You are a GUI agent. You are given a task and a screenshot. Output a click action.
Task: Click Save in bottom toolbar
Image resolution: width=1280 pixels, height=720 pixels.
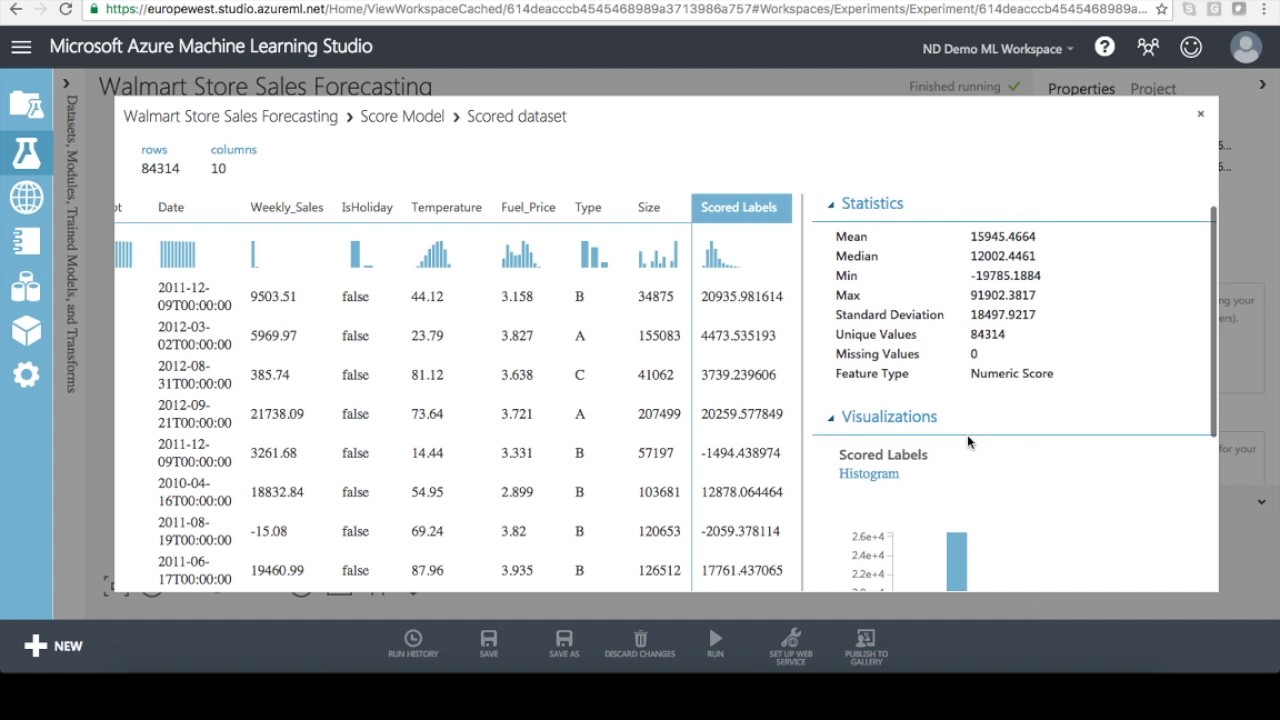[488, 644]
